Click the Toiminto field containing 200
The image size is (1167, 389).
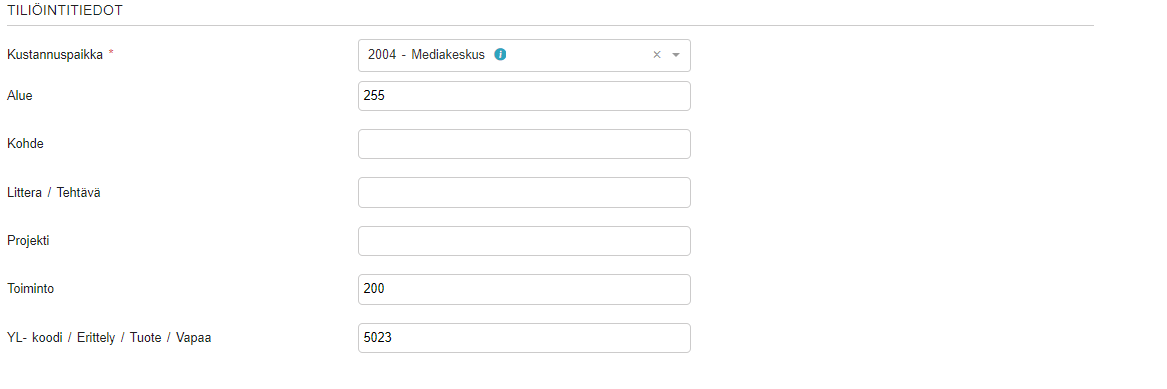(x=524, y=289)
